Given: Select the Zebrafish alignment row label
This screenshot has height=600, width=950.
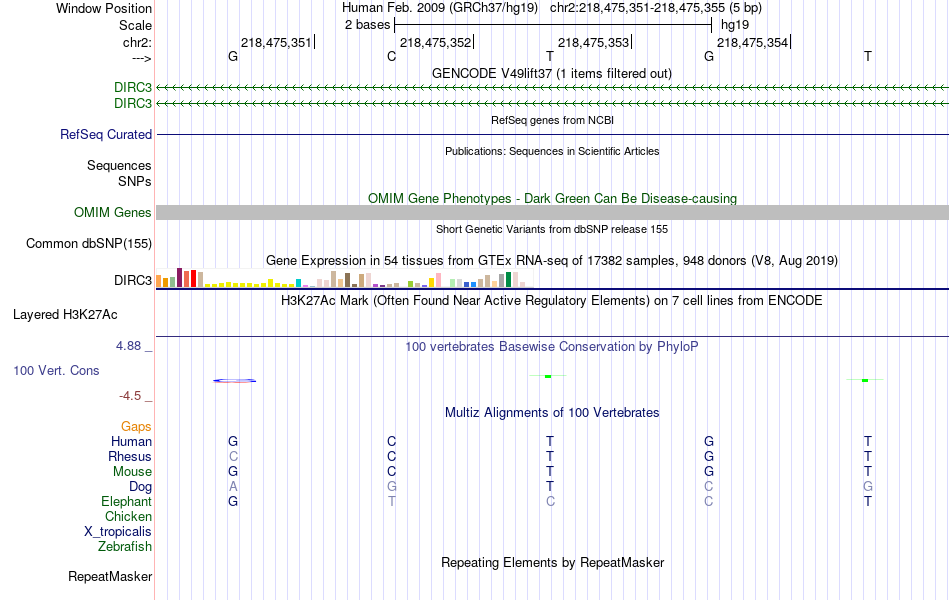Looking at the screenshot, I should click(125, 547).
